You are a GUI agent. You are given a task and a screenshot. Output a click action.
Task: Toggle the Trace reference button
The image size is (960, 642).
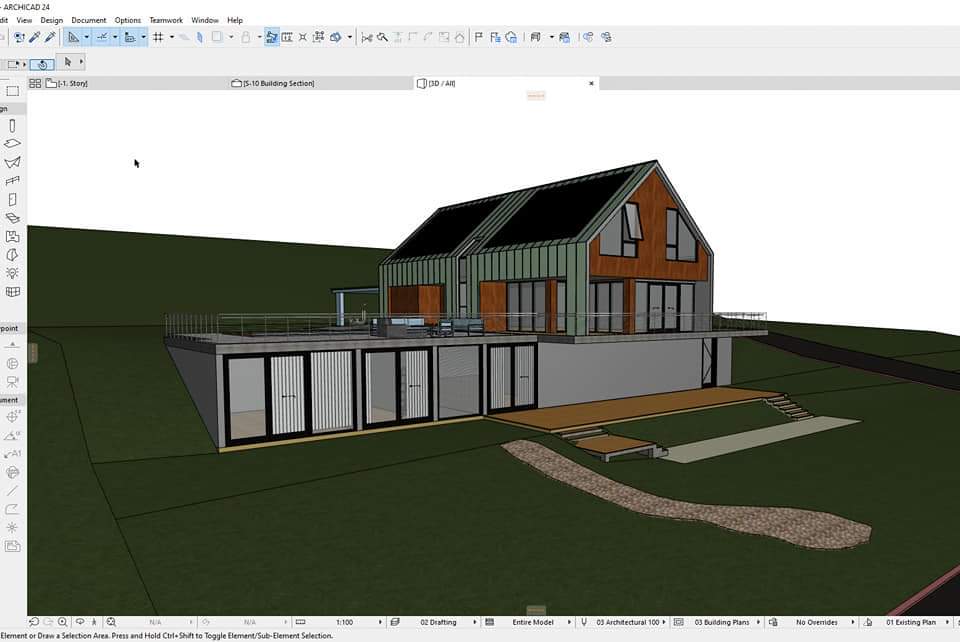pos(272,37)
